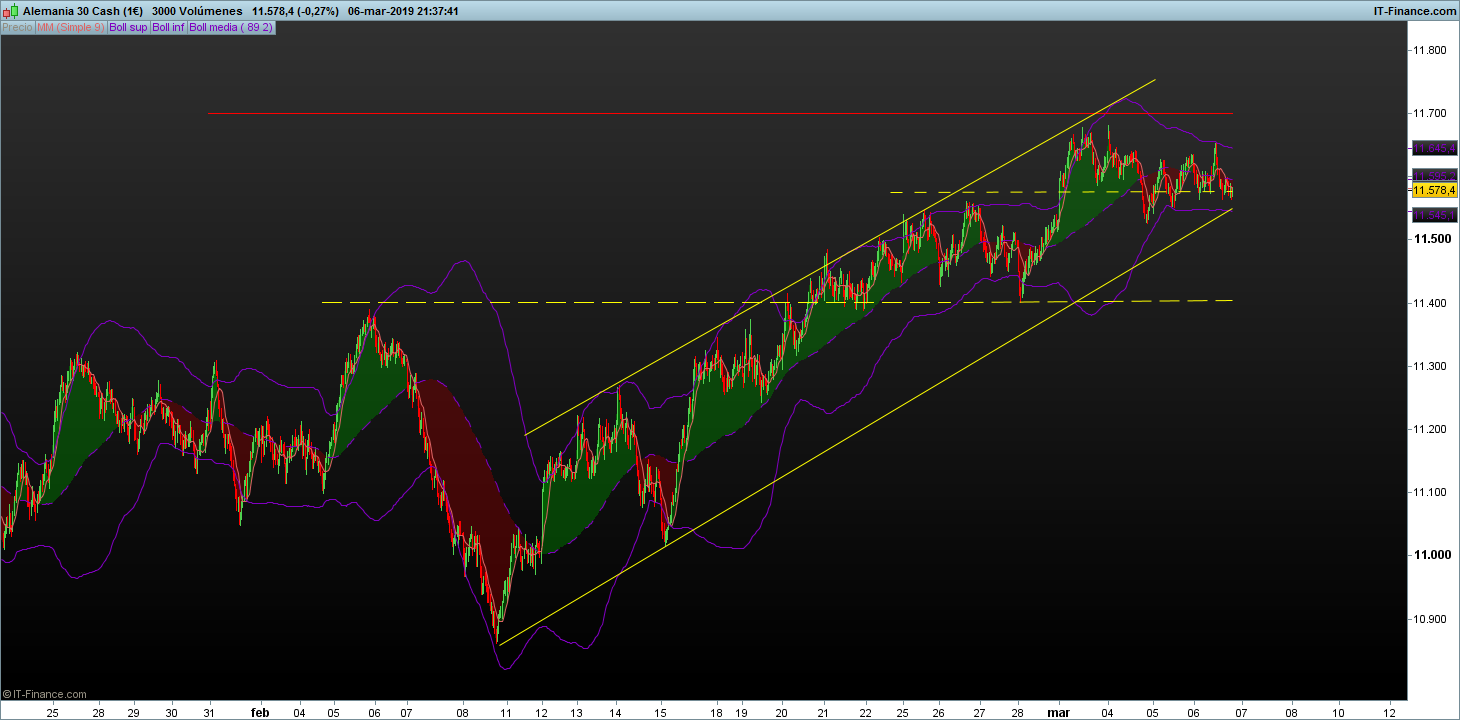The width and height of the screenshot is (1460, 720).
Task: Click the 11.000 level on price axis
Action: [x=1430, y=555]
